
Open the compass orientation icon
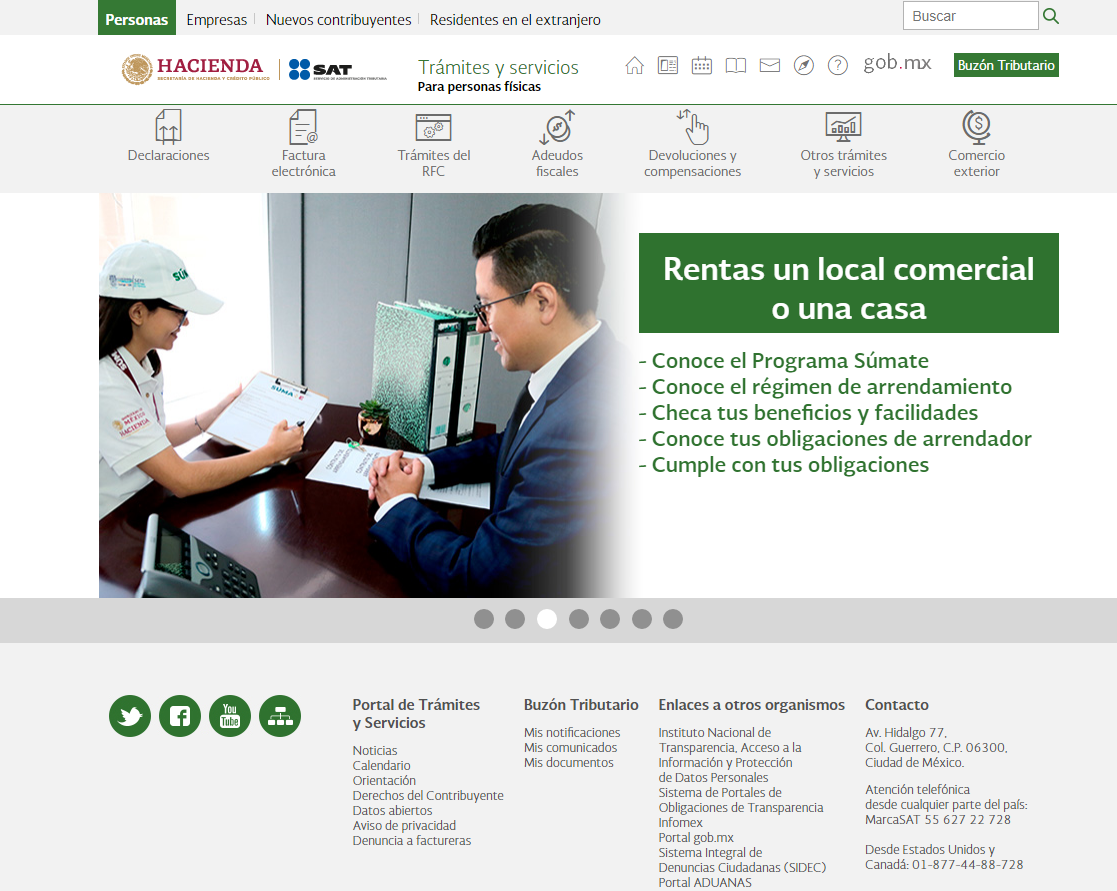(804, 66)
